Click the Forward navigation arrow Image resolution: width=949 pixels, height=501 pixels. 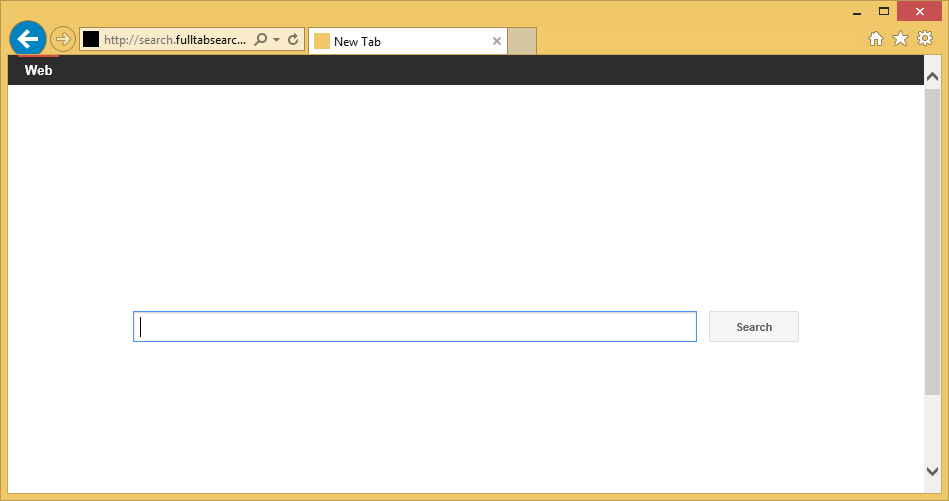(62, 40)
